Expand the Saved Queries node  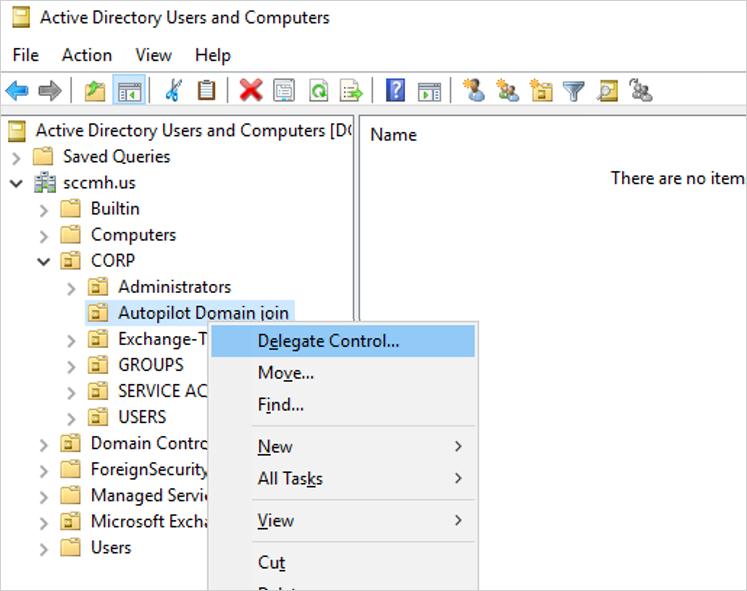click(x=16, y=158)
